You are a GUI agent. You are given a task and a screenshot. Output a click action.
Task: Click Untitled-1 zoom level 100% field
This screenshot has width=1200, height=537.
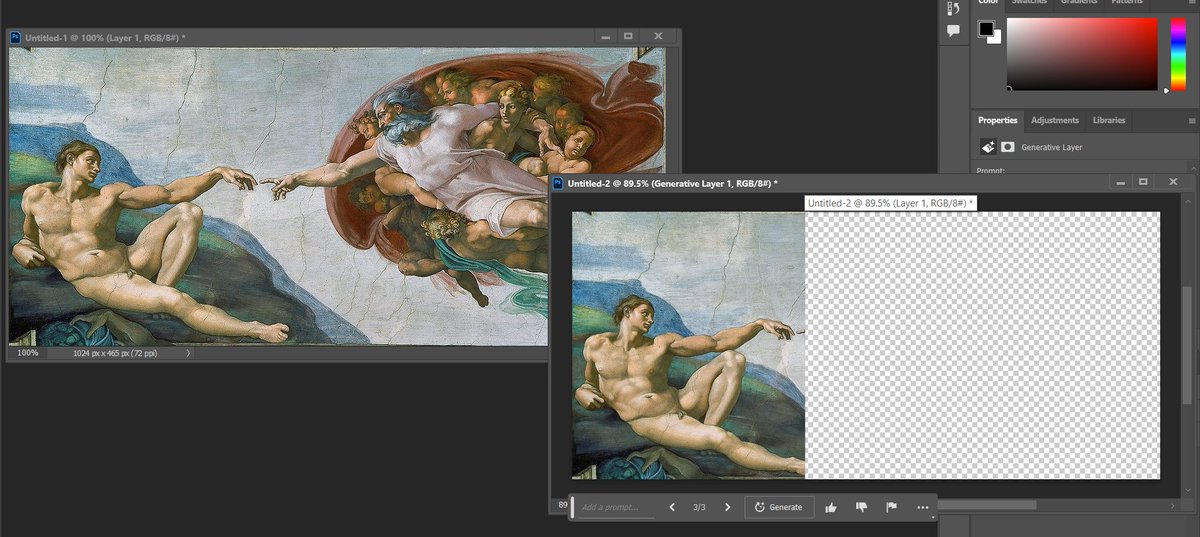tap(28, 353)
